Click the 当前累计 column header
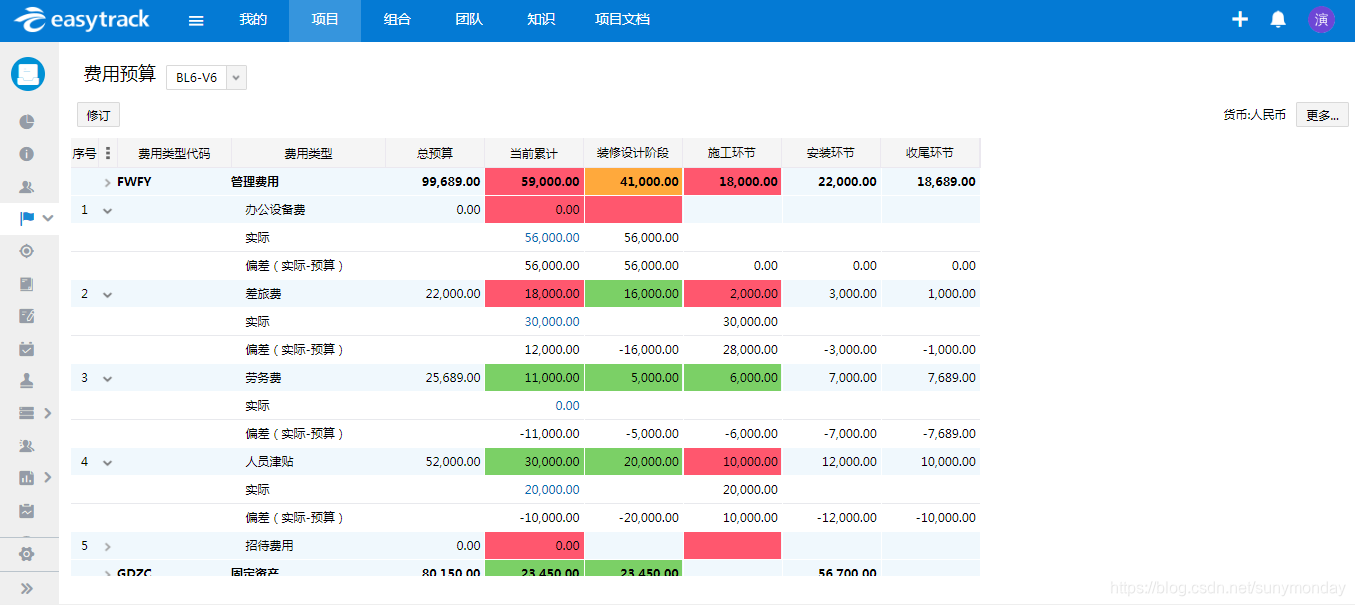Viewport: 1355px width, 606px height. pos(534,153)
